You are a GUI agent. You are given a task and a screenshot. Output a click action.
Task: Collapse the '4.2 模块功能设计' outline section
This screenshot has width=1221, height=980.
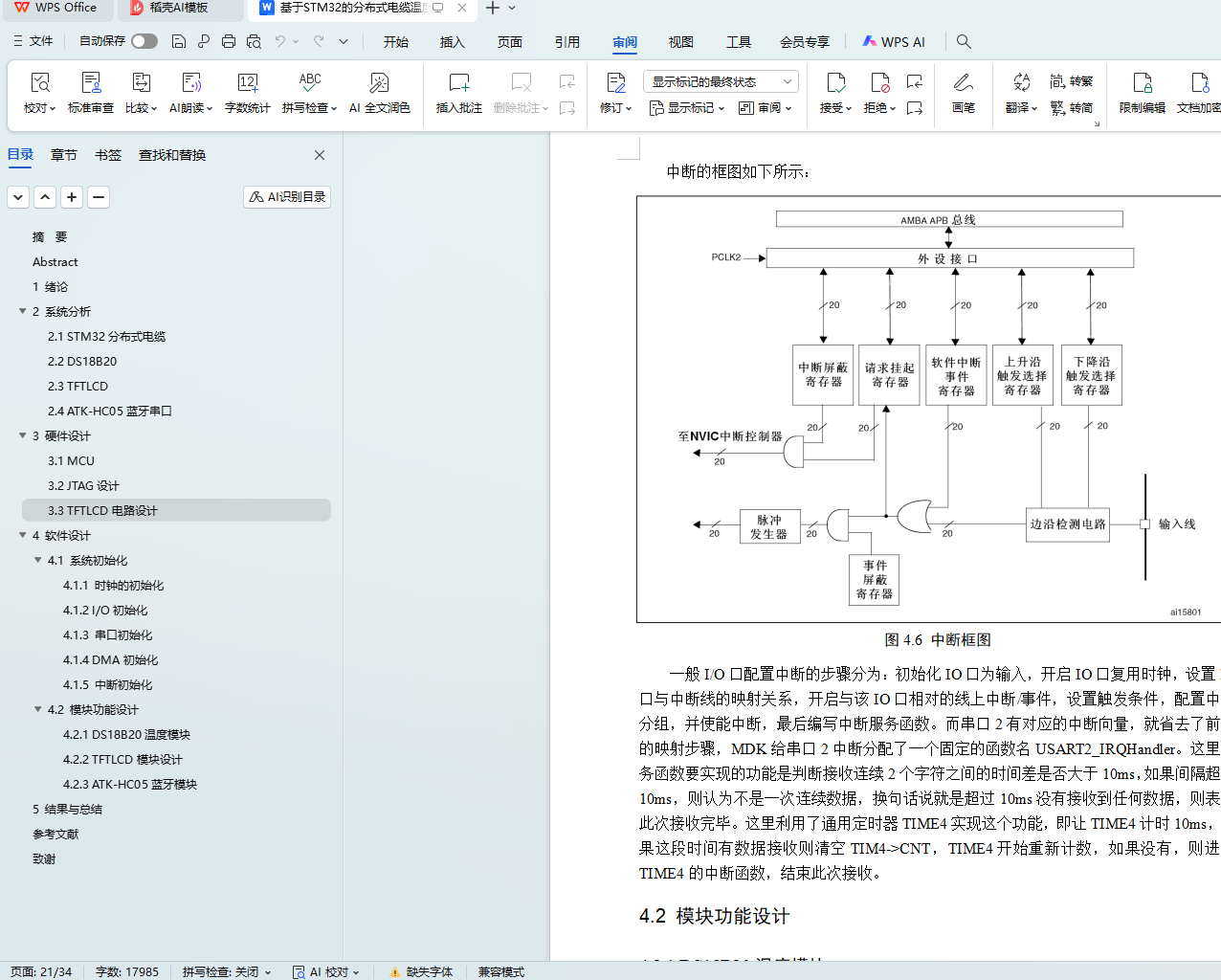click(38, 709)
